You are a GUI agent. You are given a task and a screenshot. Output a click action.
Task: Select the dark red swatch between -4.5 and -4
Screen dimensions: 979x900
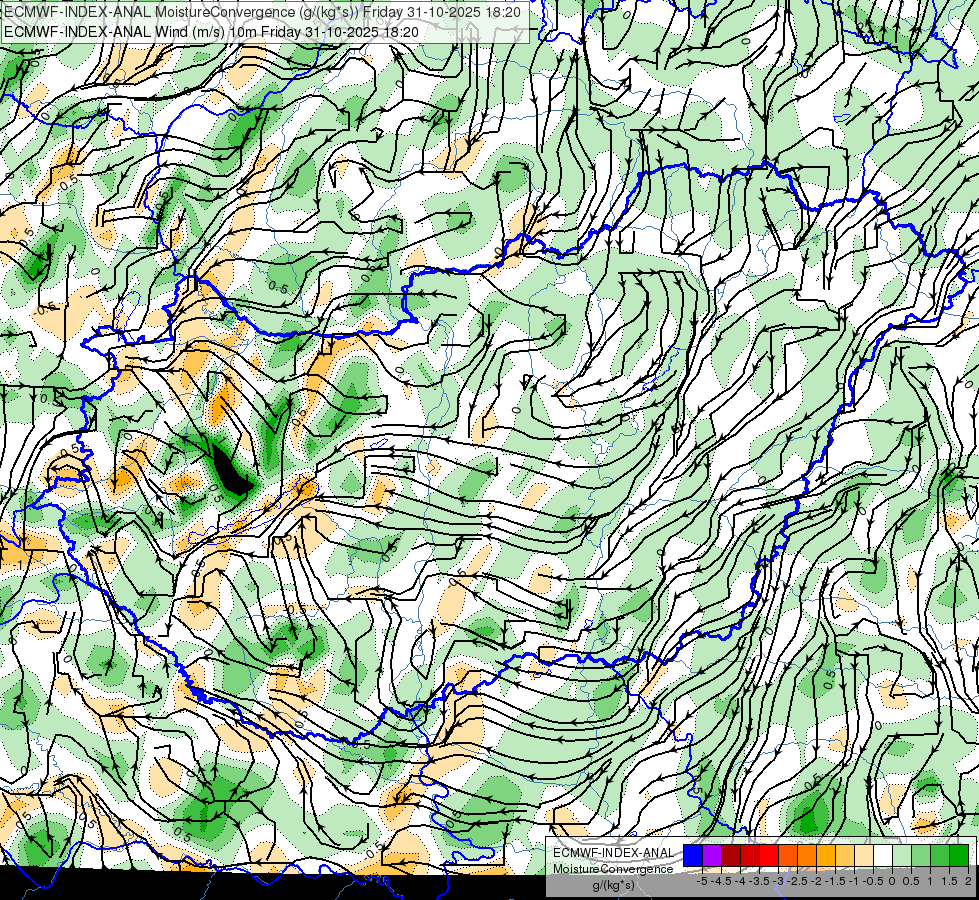[x=731, y=855]
